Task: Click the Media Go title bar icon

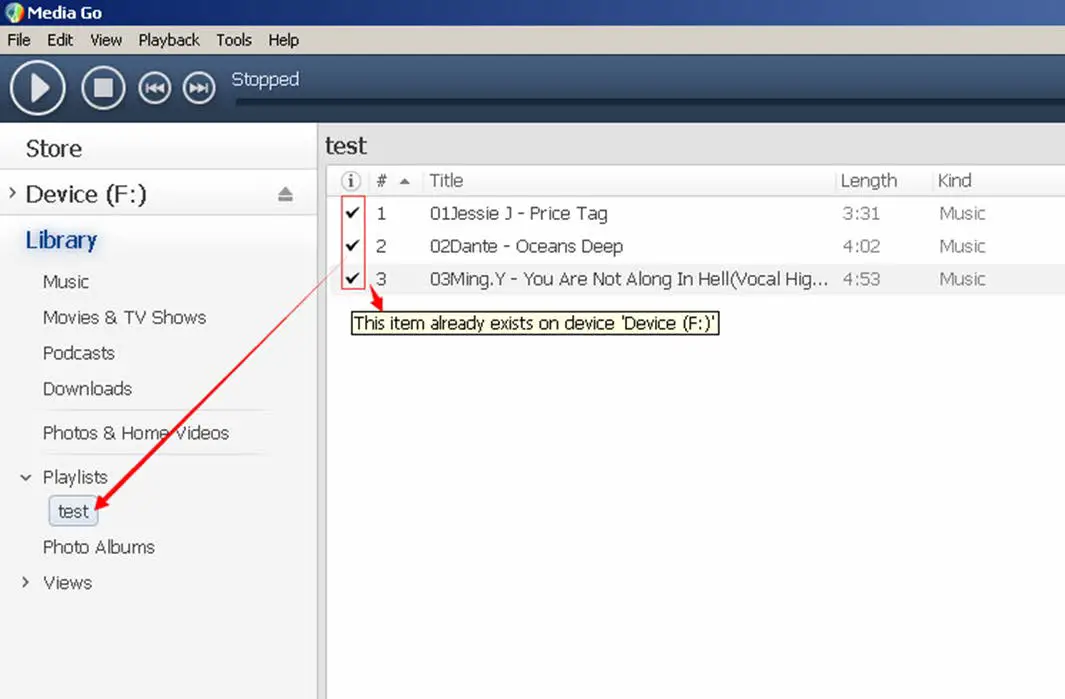Action: click(x=14, y=13)
